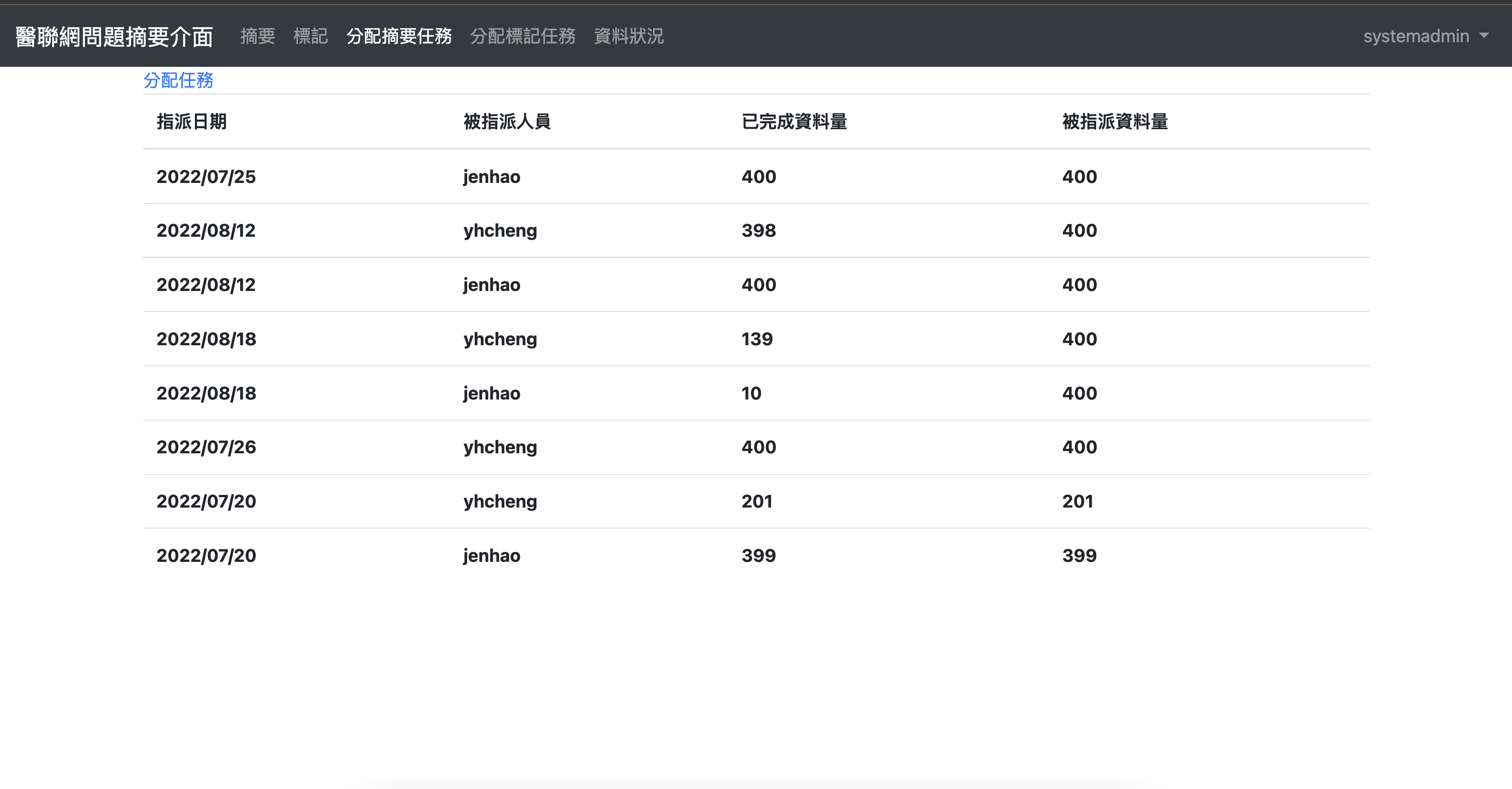The width and height of the screenshot is (1512, 789).
Task: Click the 指派日期 column header
Action: [192, 122]
